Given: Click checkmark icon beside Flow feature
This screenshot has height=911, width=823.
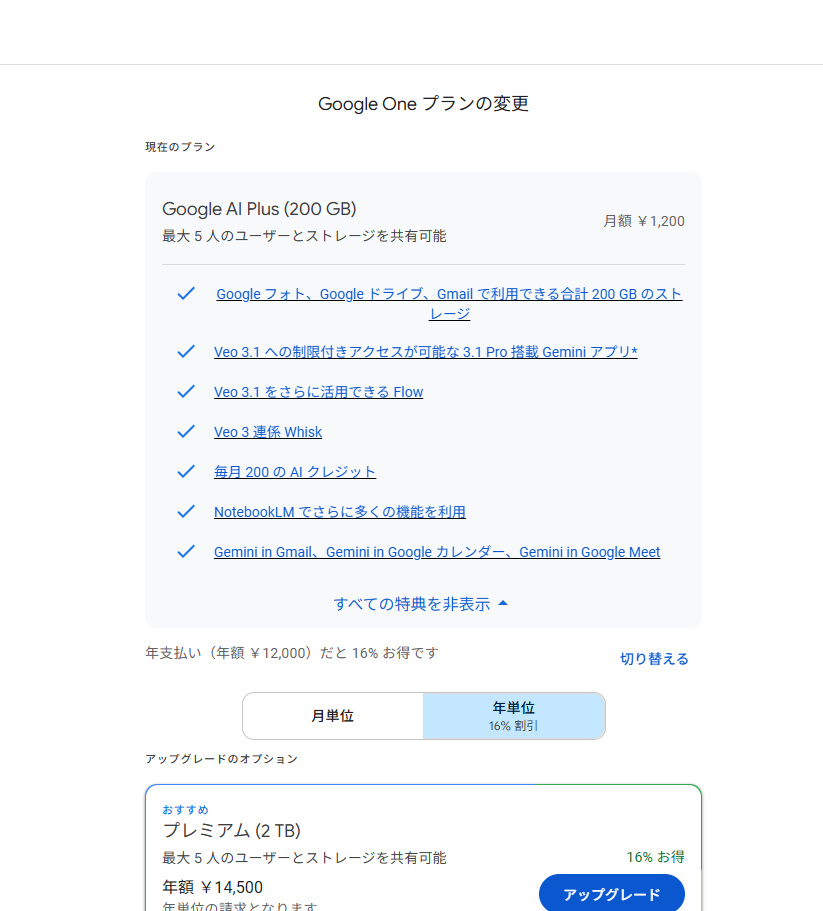Looking at the screenshot, I should pos(185,392).
